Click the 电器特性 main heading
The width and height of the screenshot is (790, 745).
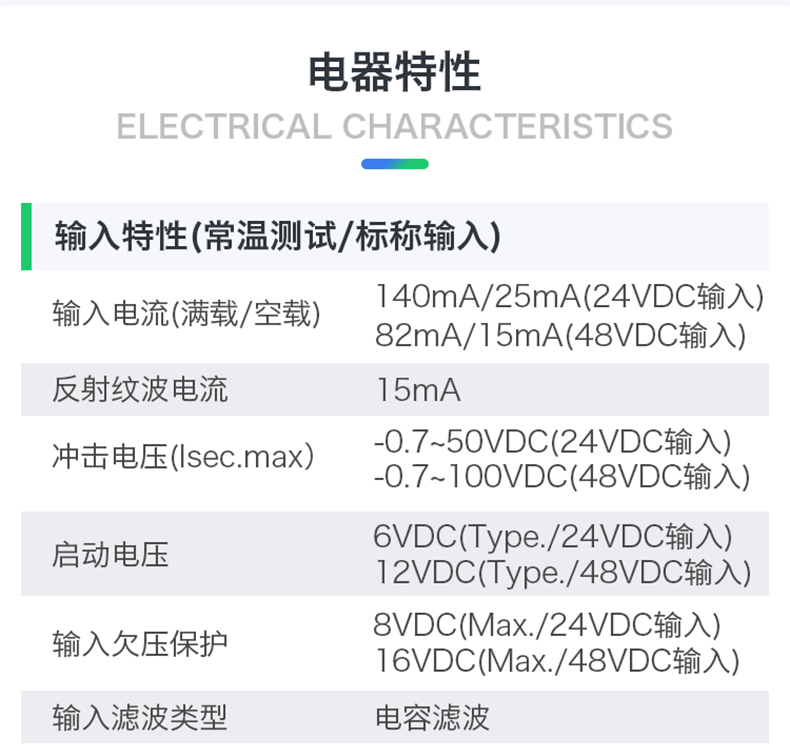click(x=394, y=73)
